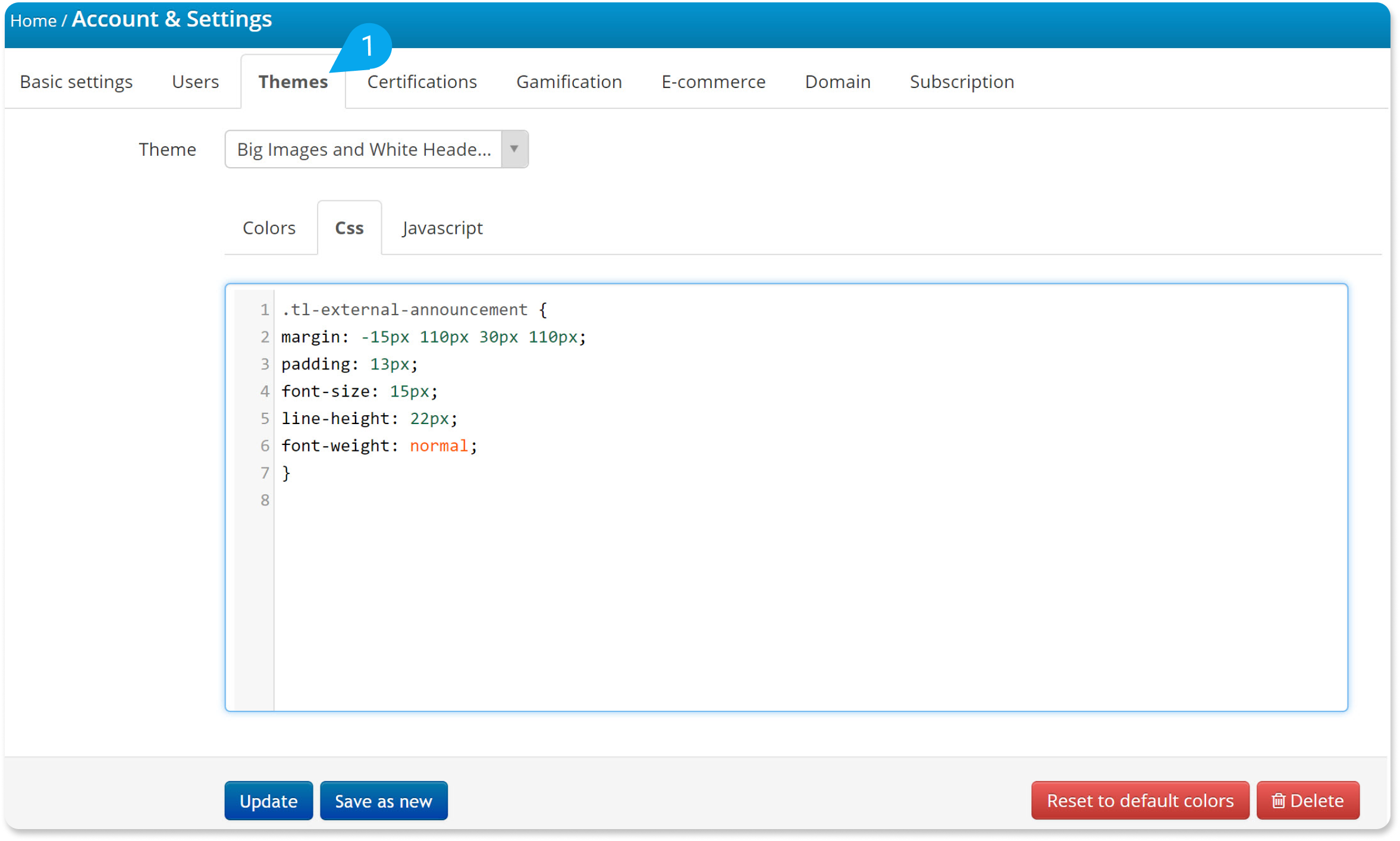The height and width of the screenshot is (841, 1400).
Task: Open the Big Images and White Header theme selector
Action: coord(364,149)
